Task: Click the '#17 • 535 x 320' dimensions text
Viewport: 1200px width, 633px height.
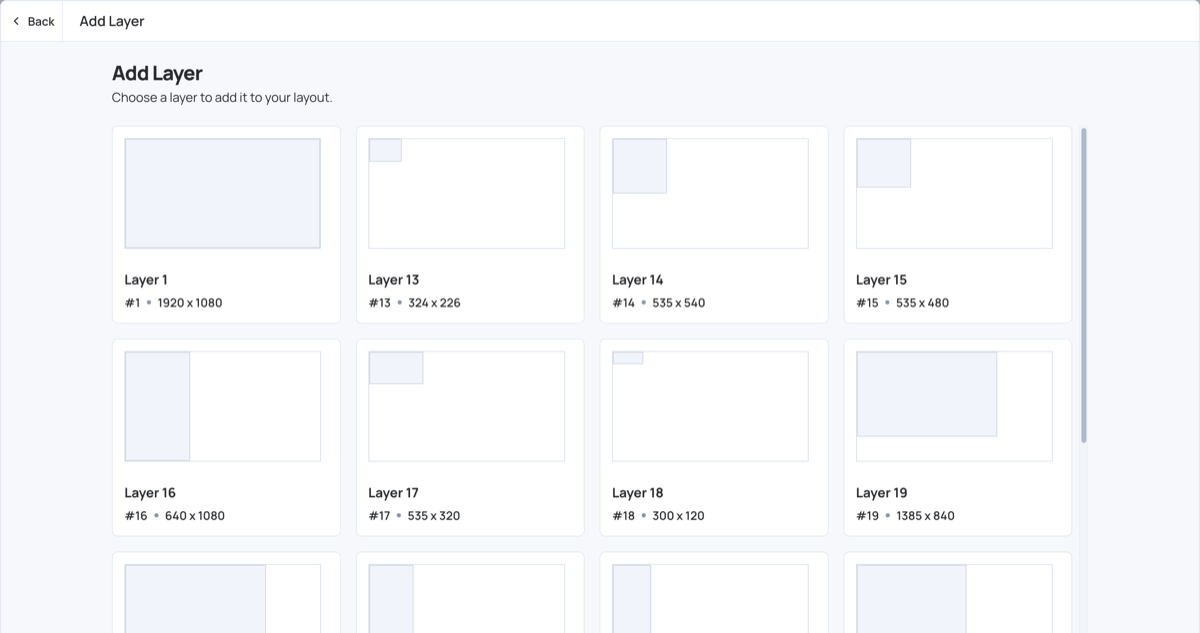Action: click(x=414, y=516)
